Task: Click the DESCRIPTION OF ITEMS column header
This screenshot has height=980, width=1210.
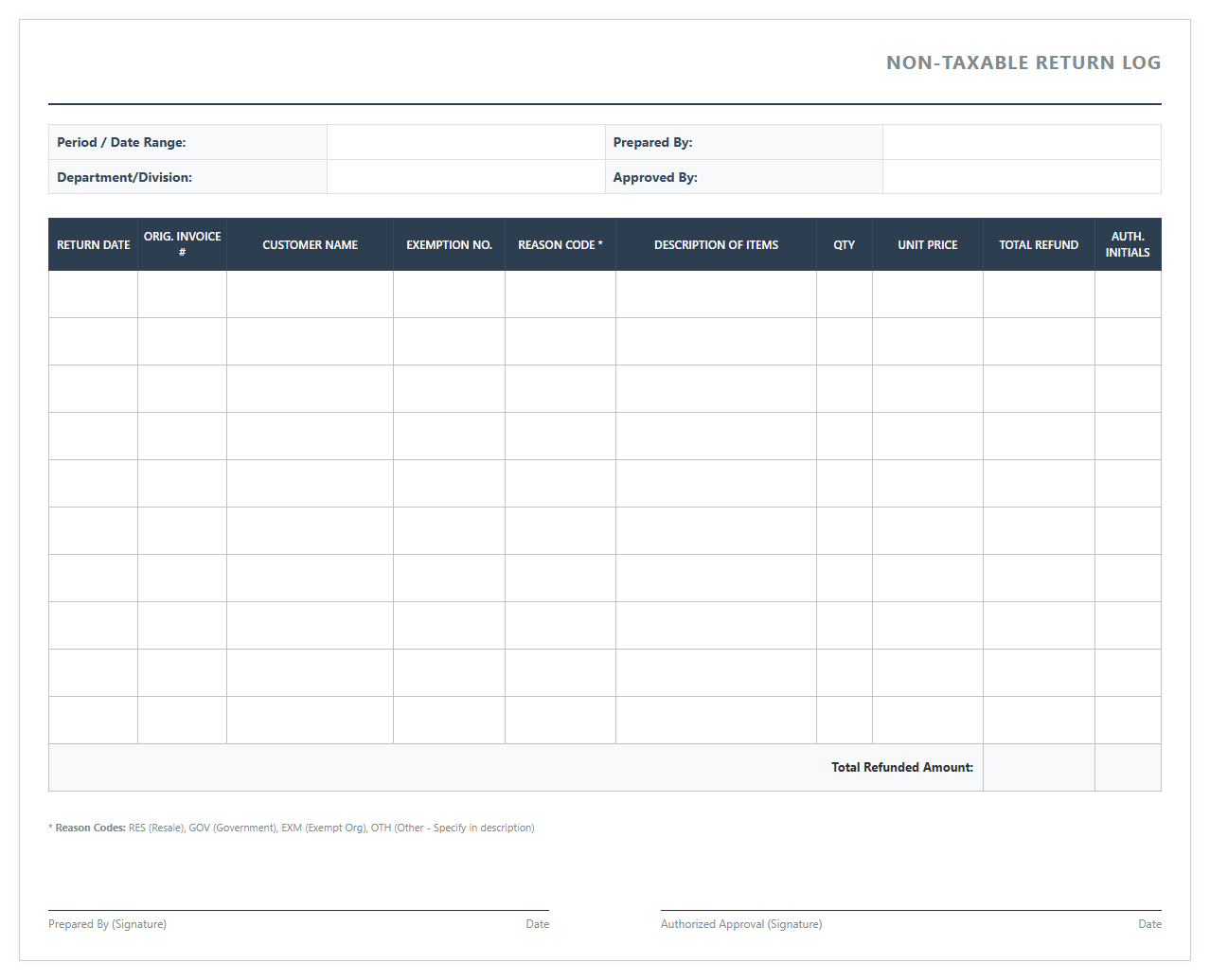Action: coord(716,244)
